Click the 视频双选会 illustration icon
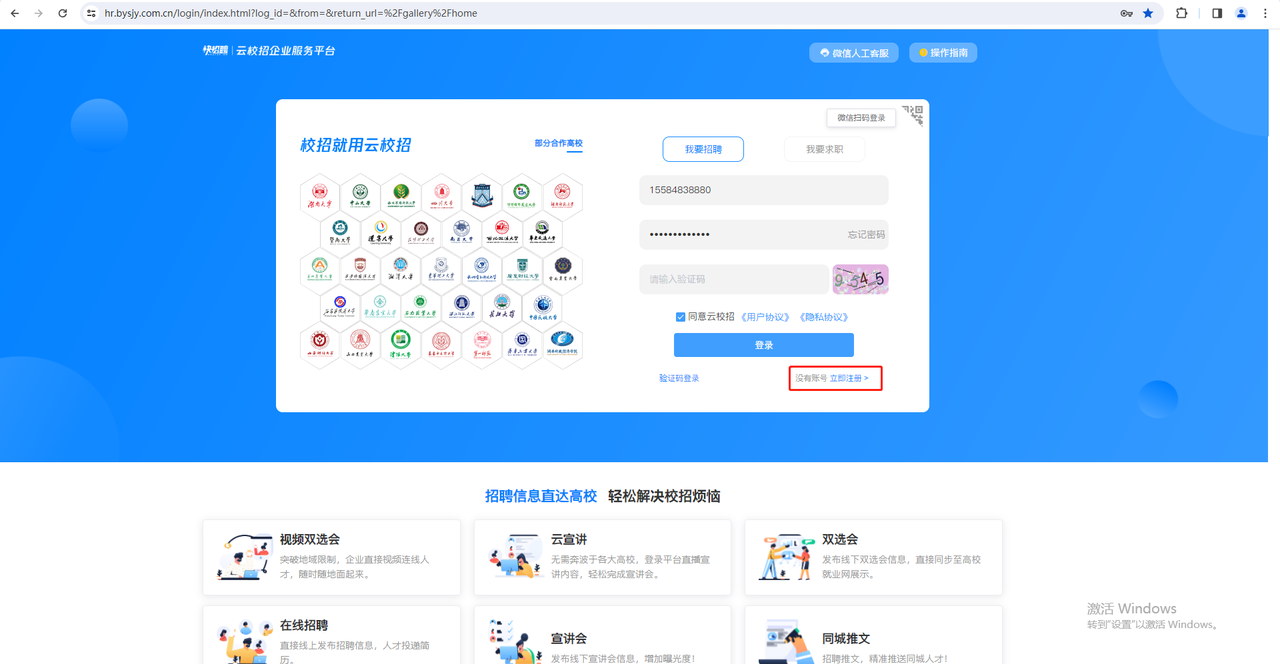The image size is (1280, 664). [x=244, y=557]
